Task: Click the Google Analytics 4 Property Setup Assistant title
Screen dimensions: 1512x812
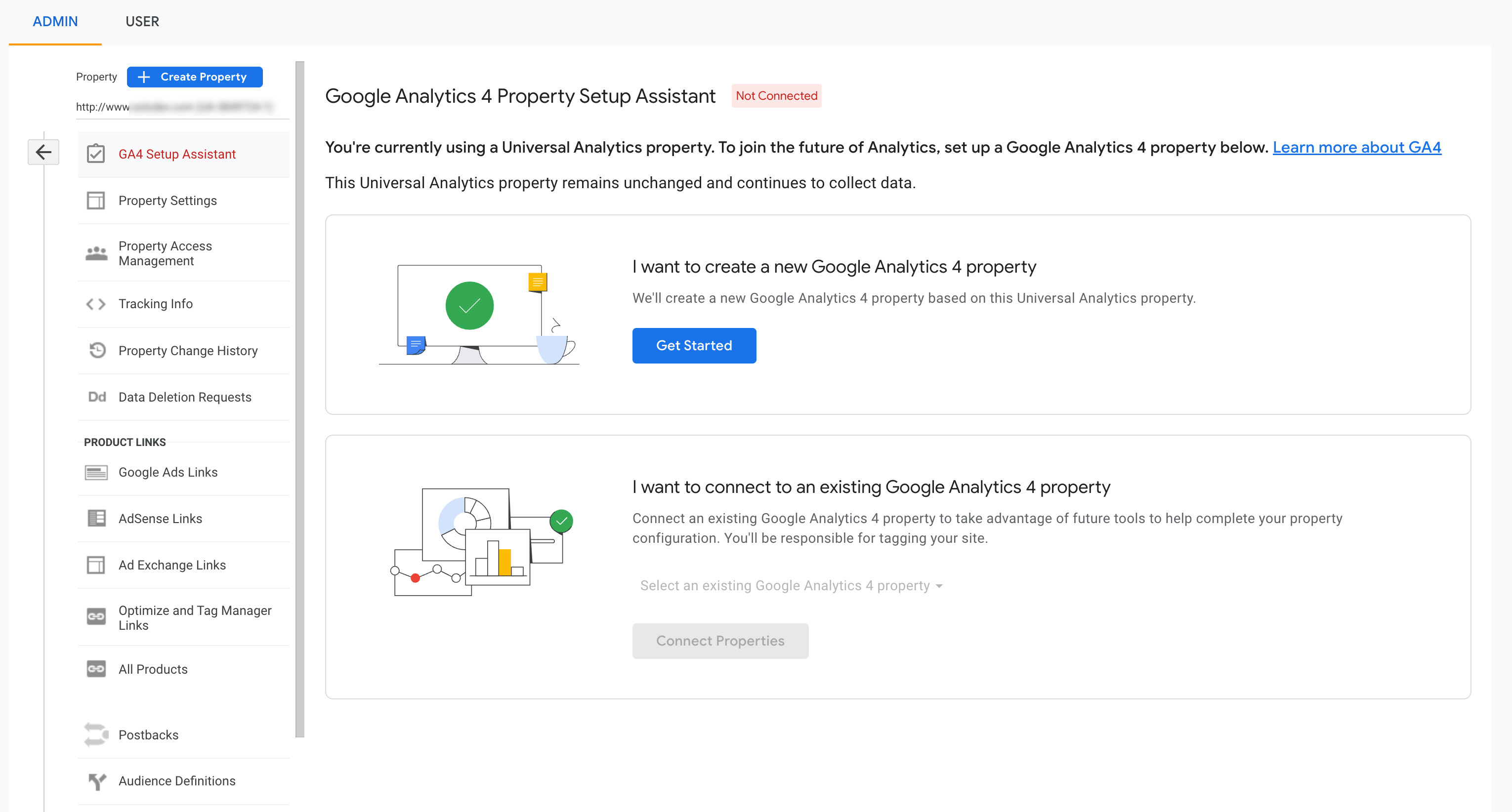Action: 521,96
